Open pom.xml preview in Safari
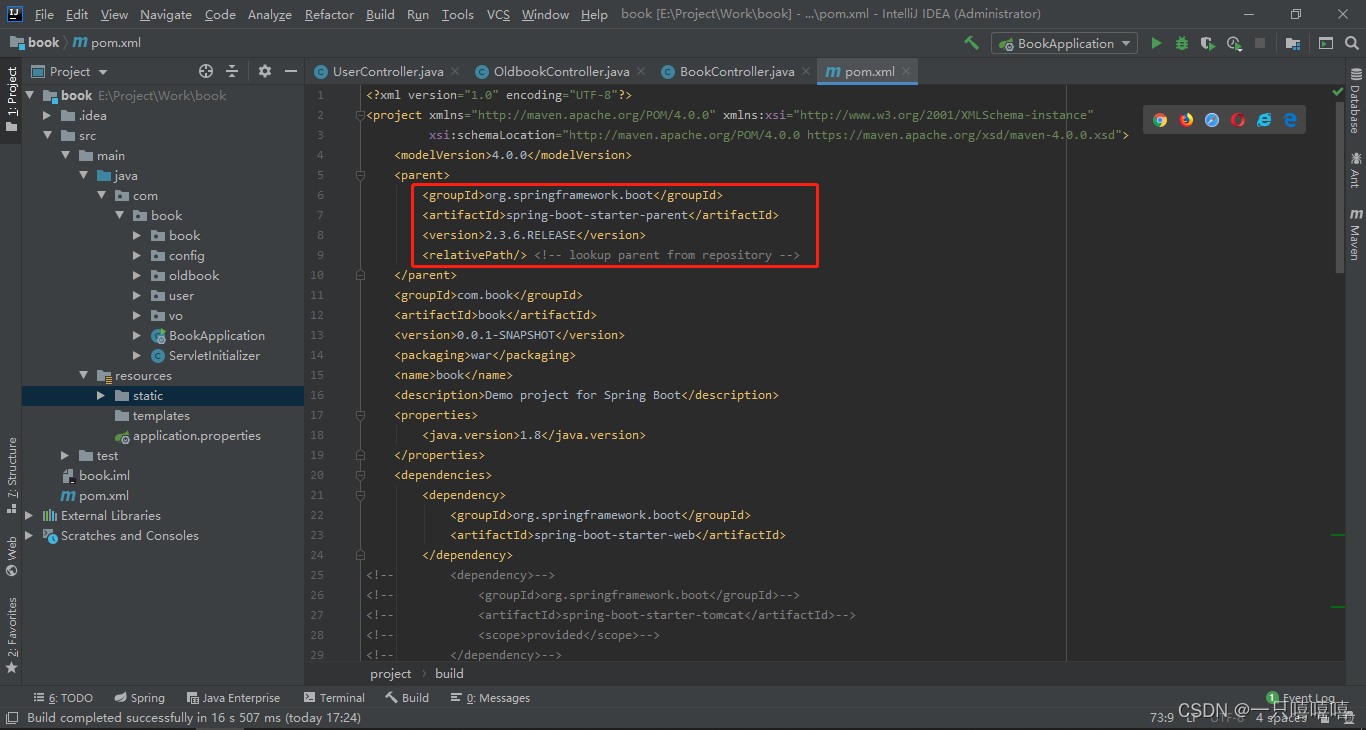Viewport: 1366px width, 730px height. [1212, 120]
